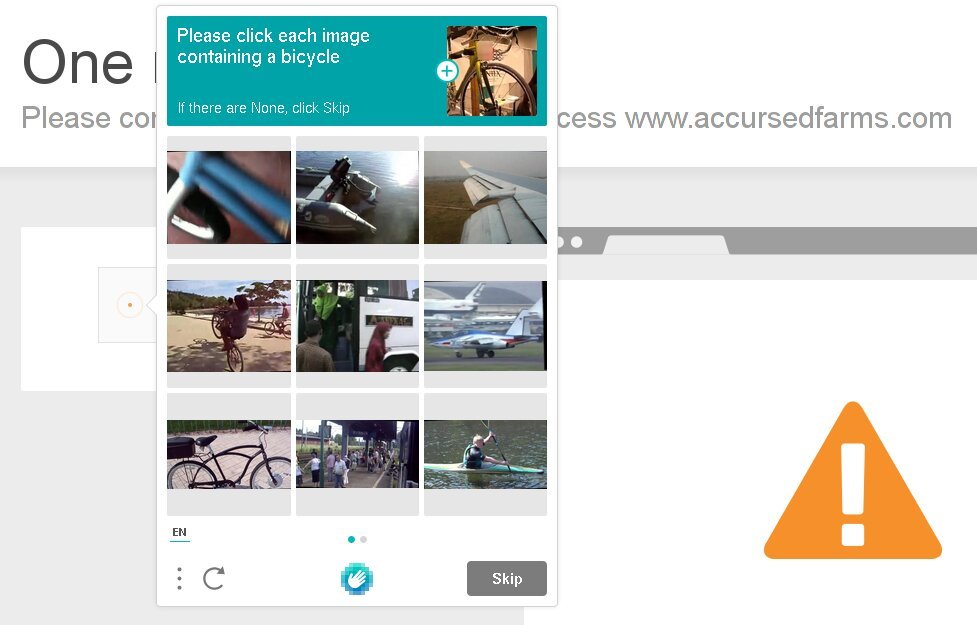977x625 pixels.
Task: Open the EN language selector
Action: [179, 532]
